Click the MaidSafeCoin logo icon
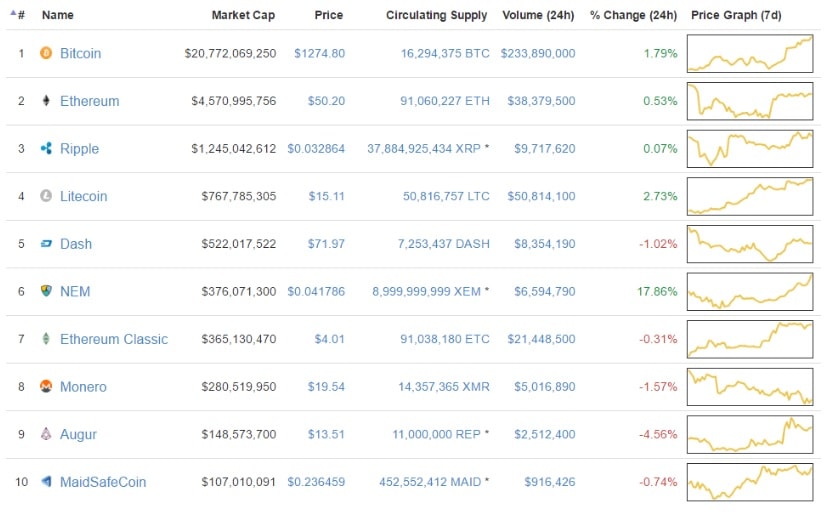 pyautogui.click(x=46, y=482)
